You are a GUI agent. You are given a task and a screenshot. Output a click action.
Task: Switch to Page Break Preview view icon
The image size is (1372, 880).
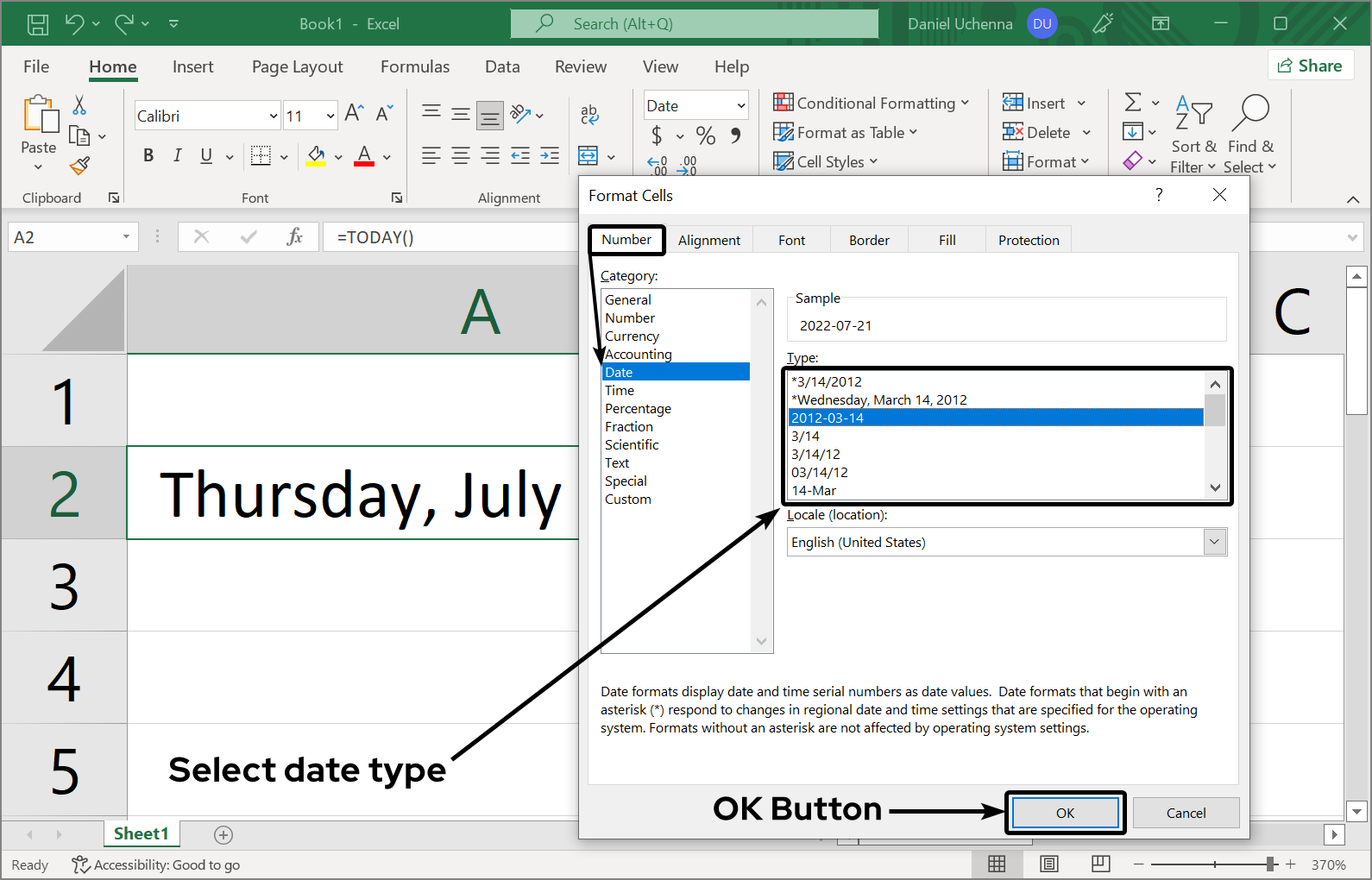pyautogui.click(x=1100, y=864)
